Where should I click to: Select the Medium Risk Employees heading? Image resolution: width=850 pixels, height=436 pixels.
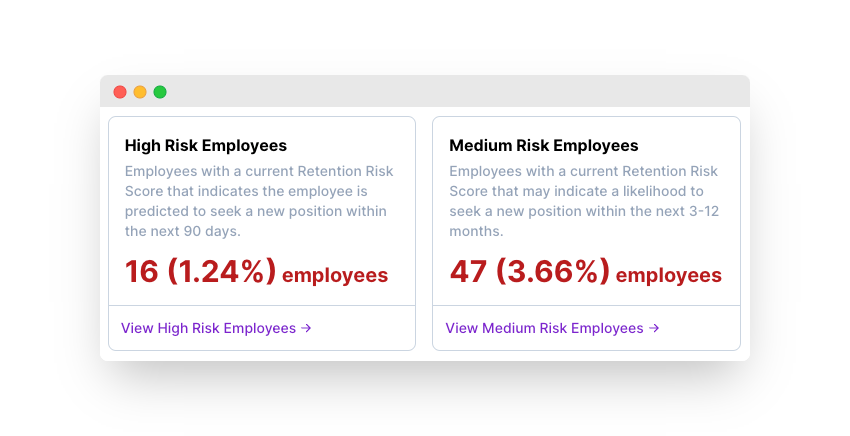tap(544, 145)
